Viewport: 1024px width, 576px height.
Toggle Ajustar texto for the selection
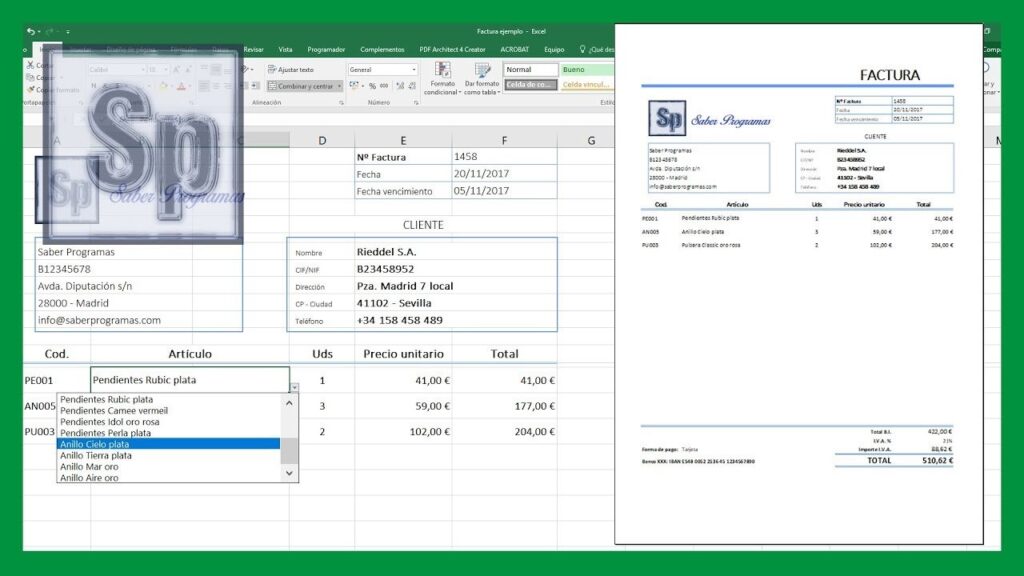coord(292,68)
